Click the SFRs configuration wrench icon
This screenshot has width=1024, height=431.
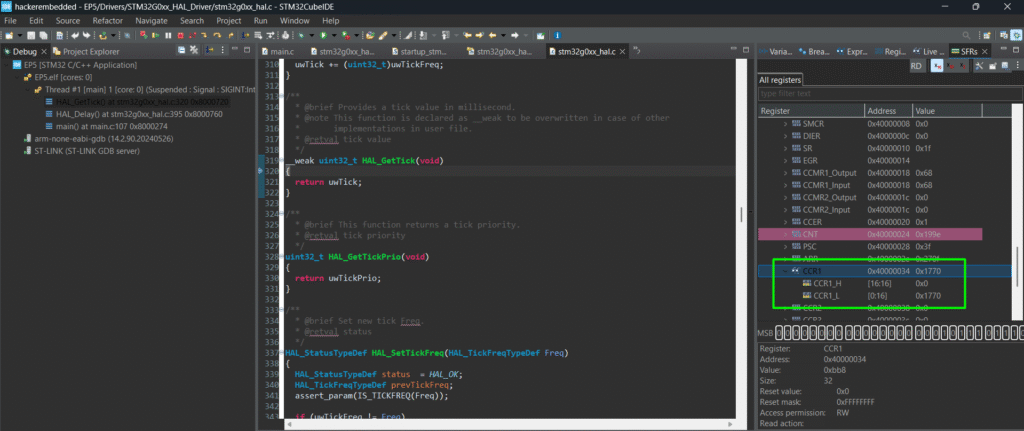pos(979,65)
